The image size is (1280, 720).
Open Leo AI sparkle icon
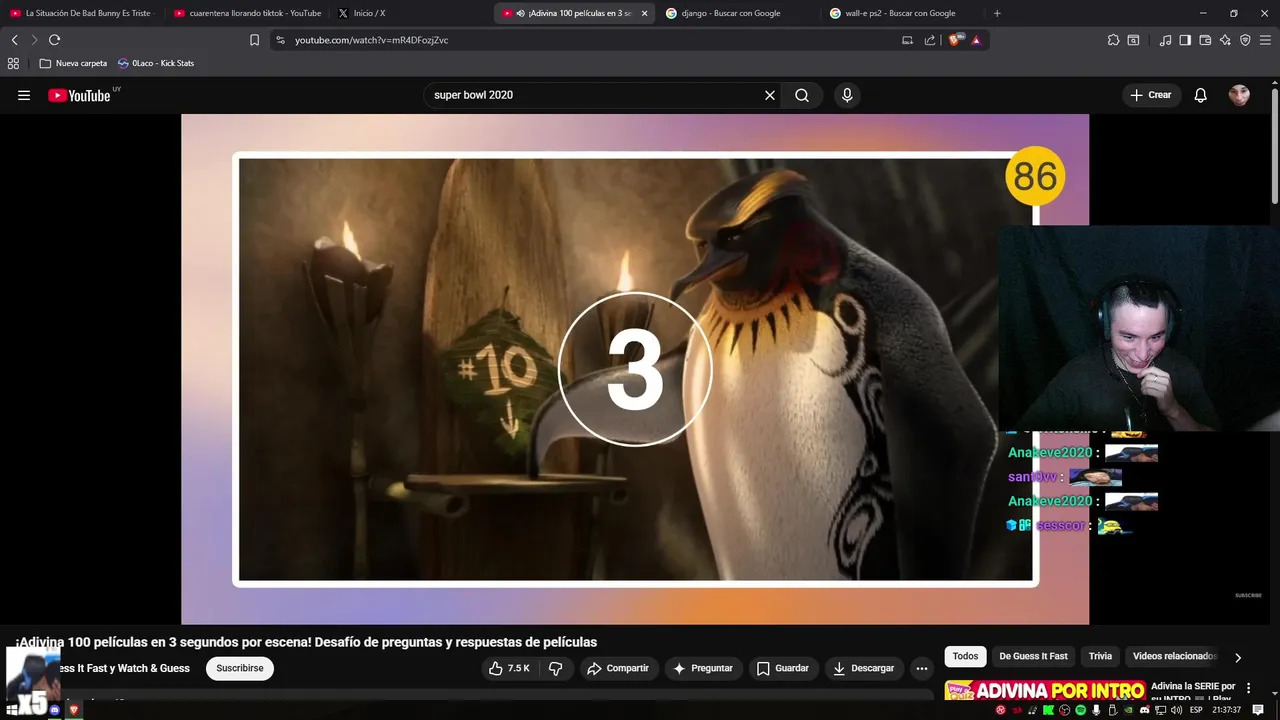click(1225, 40)
